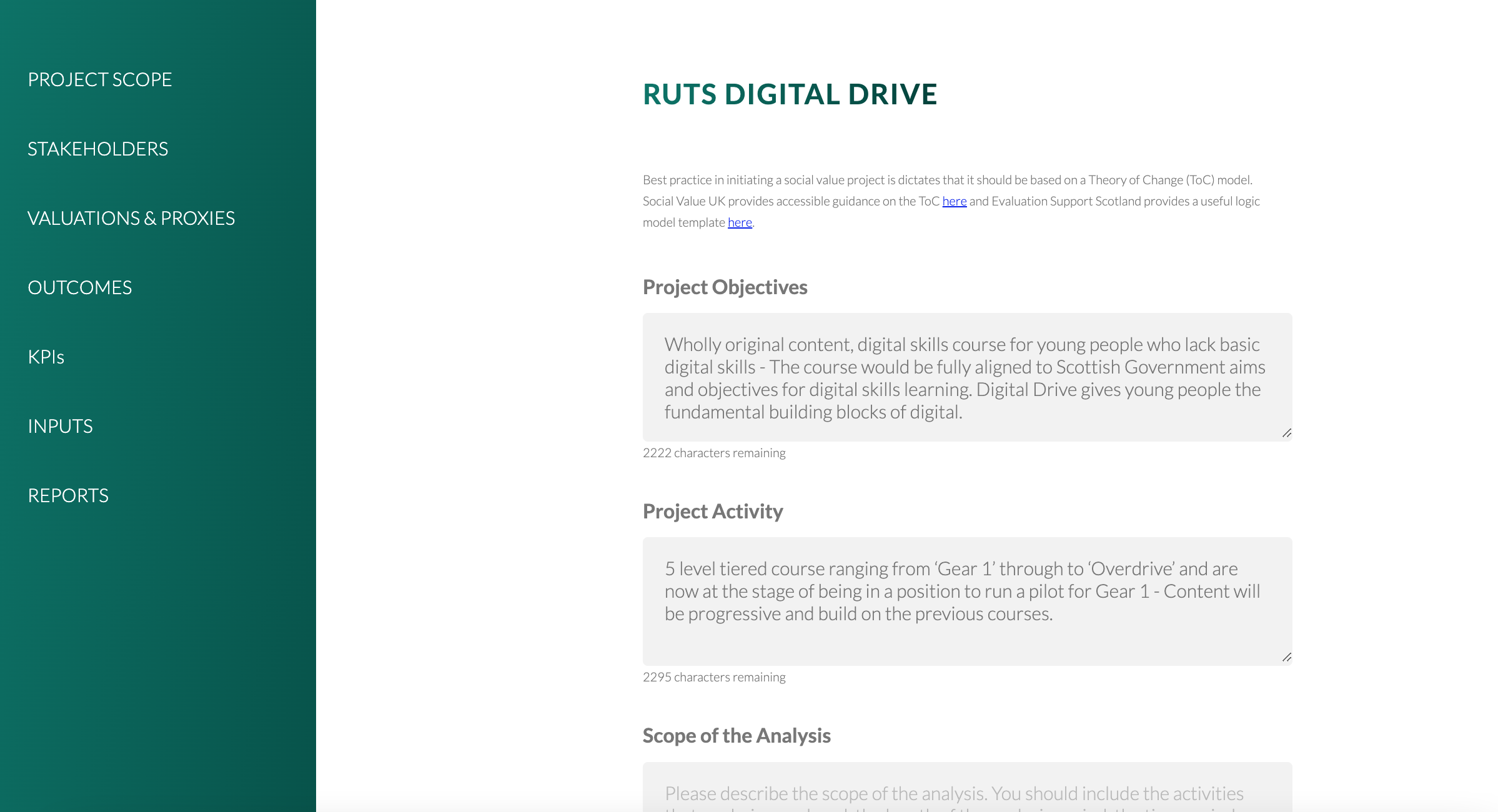This screenshot has width=1498, height=812.
Task: Follow the 'here' link for ToC guidance
Action: pyautogui.click(x=954, y=201)
